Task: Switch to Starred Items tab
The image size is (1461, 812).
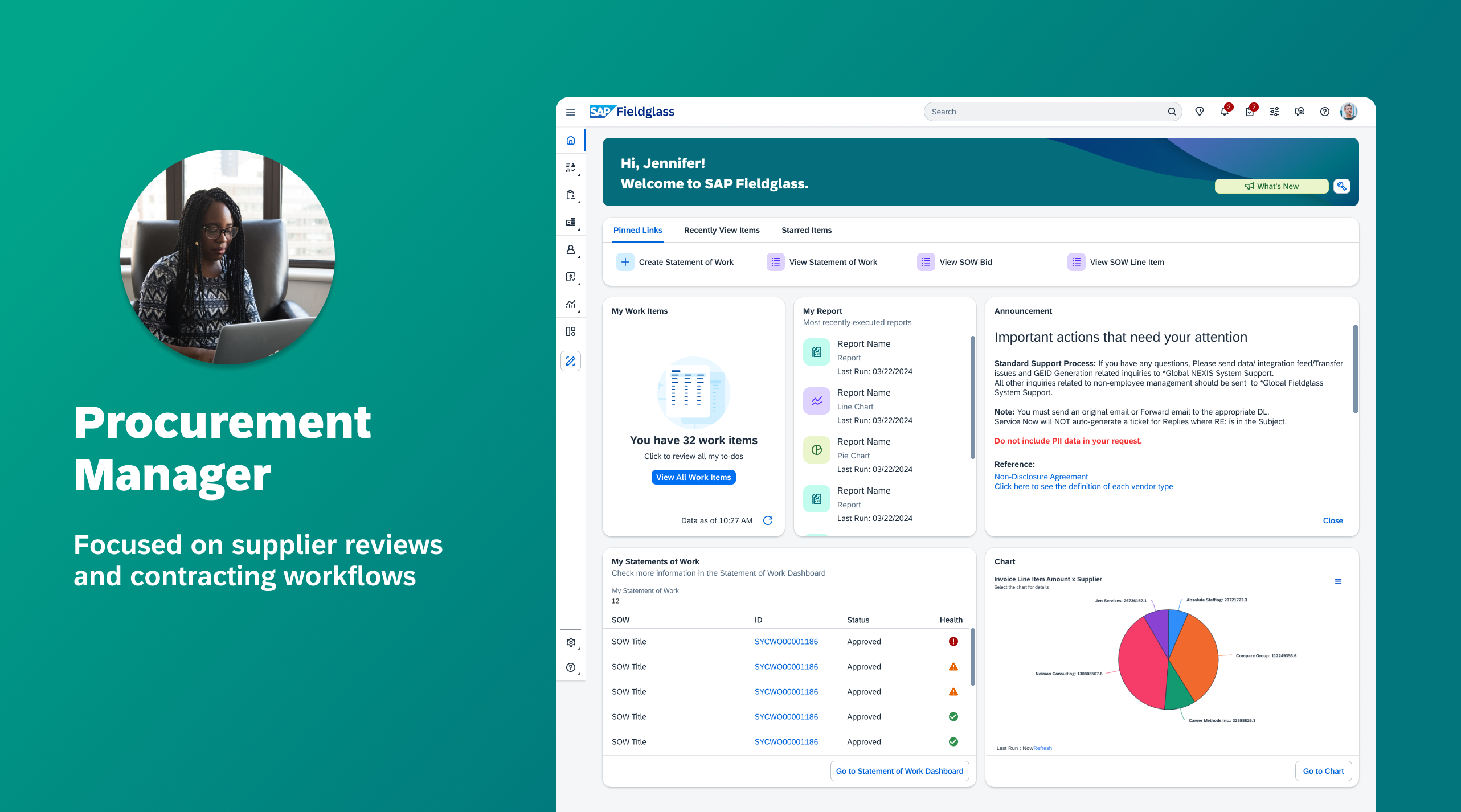Action: (806, 230)
